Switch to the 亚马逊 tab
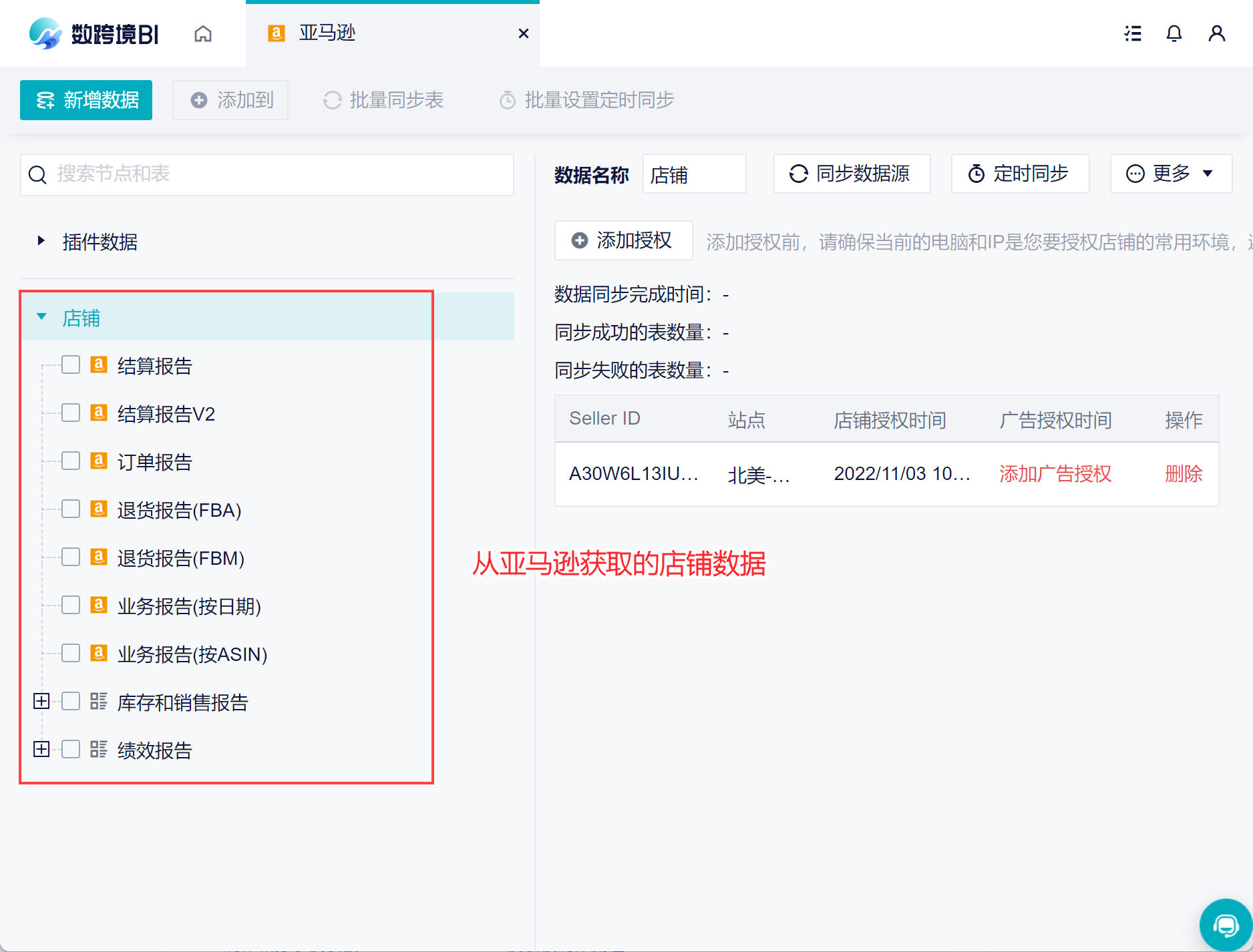 coord(393,33)
